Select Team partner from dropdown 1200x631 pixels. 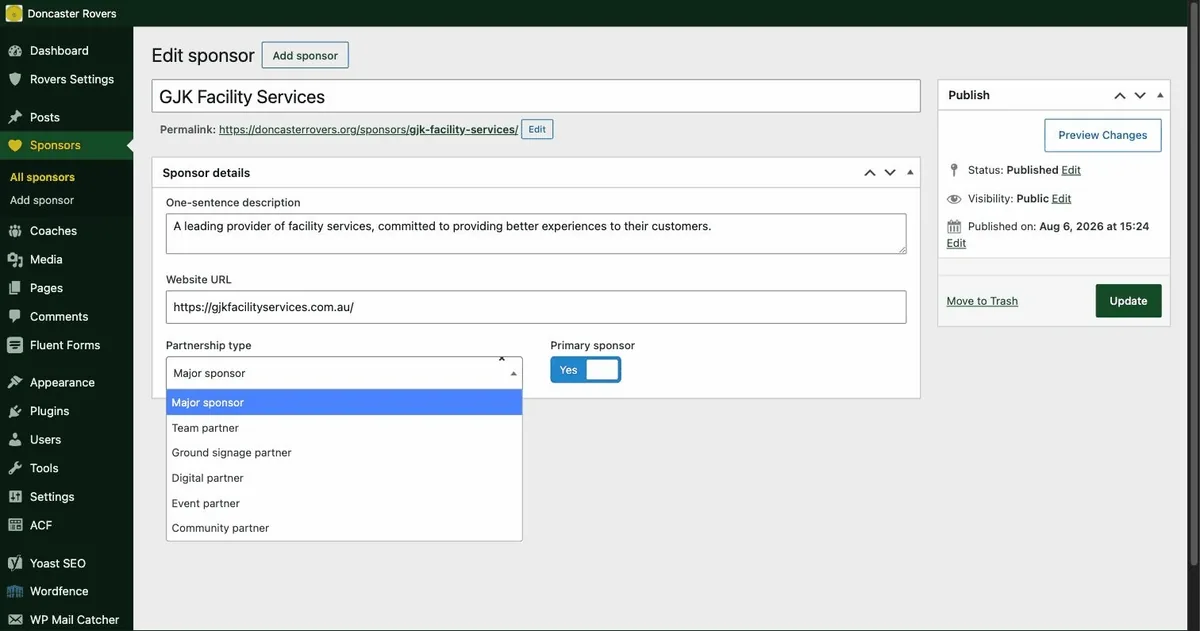pos(344,428)
